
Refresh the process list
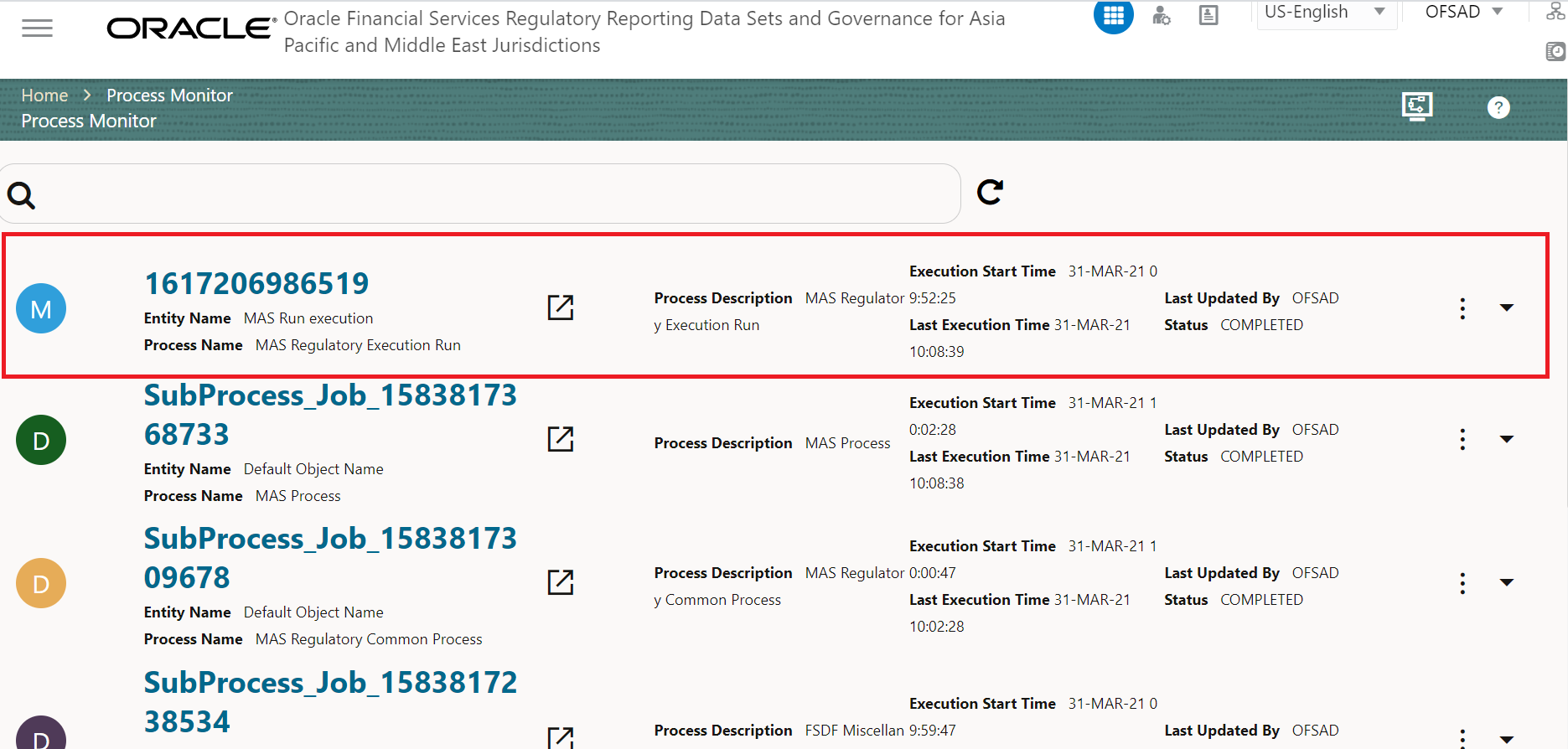[x=990, y=192]
